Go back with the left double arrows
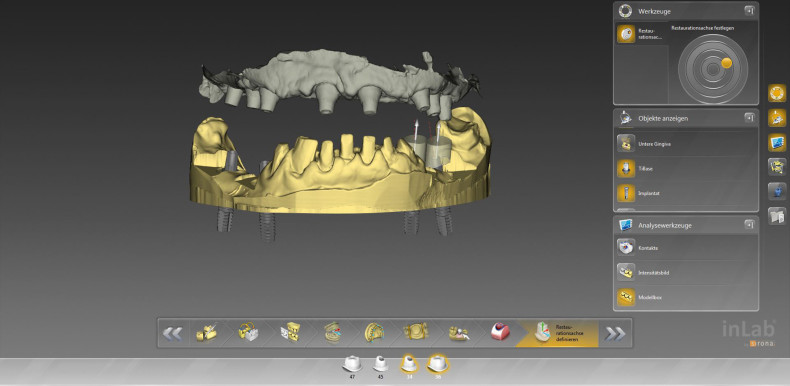Screen dimensions: 790x386 173,333
